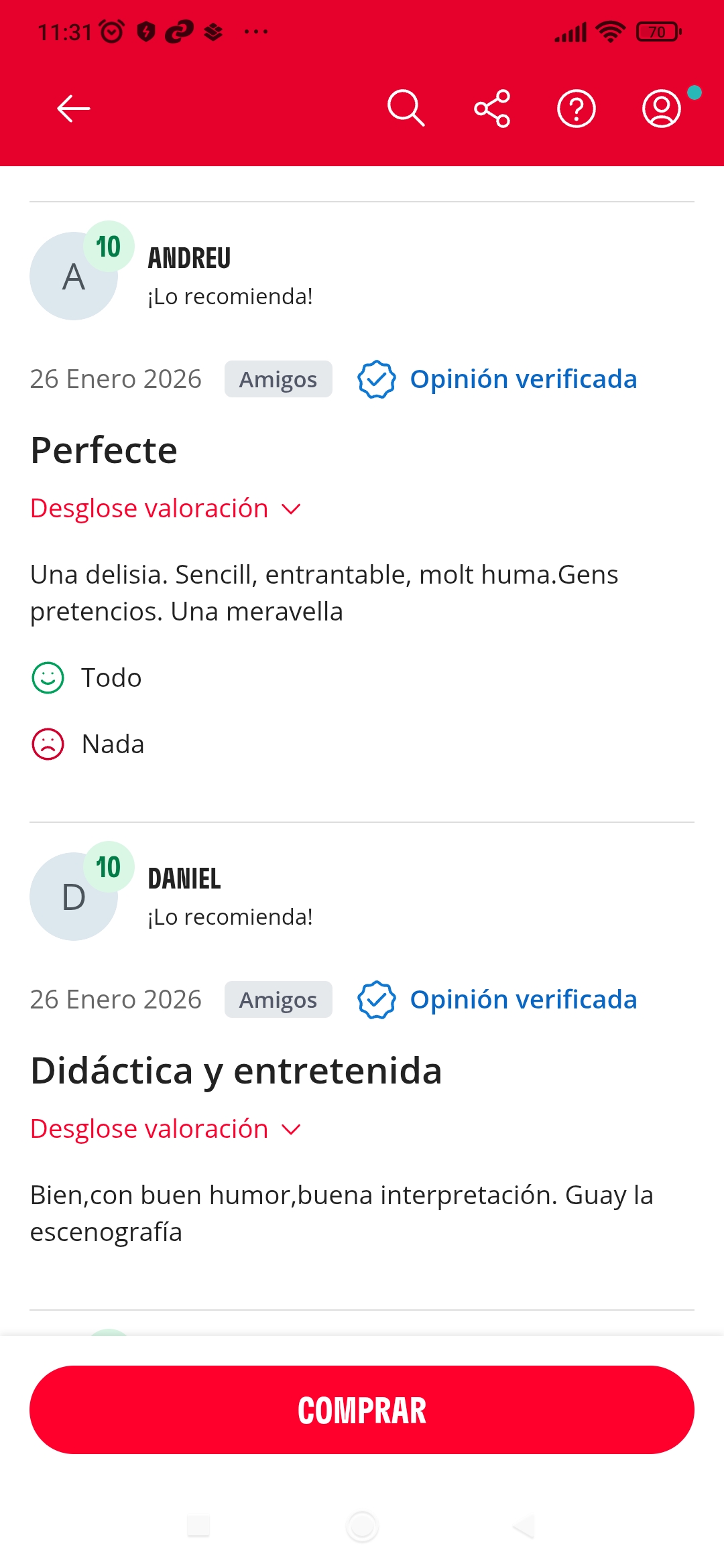Tap the green smiley face icon
The width and height of the screenshot is (724, 1568).
pos(48,678)
